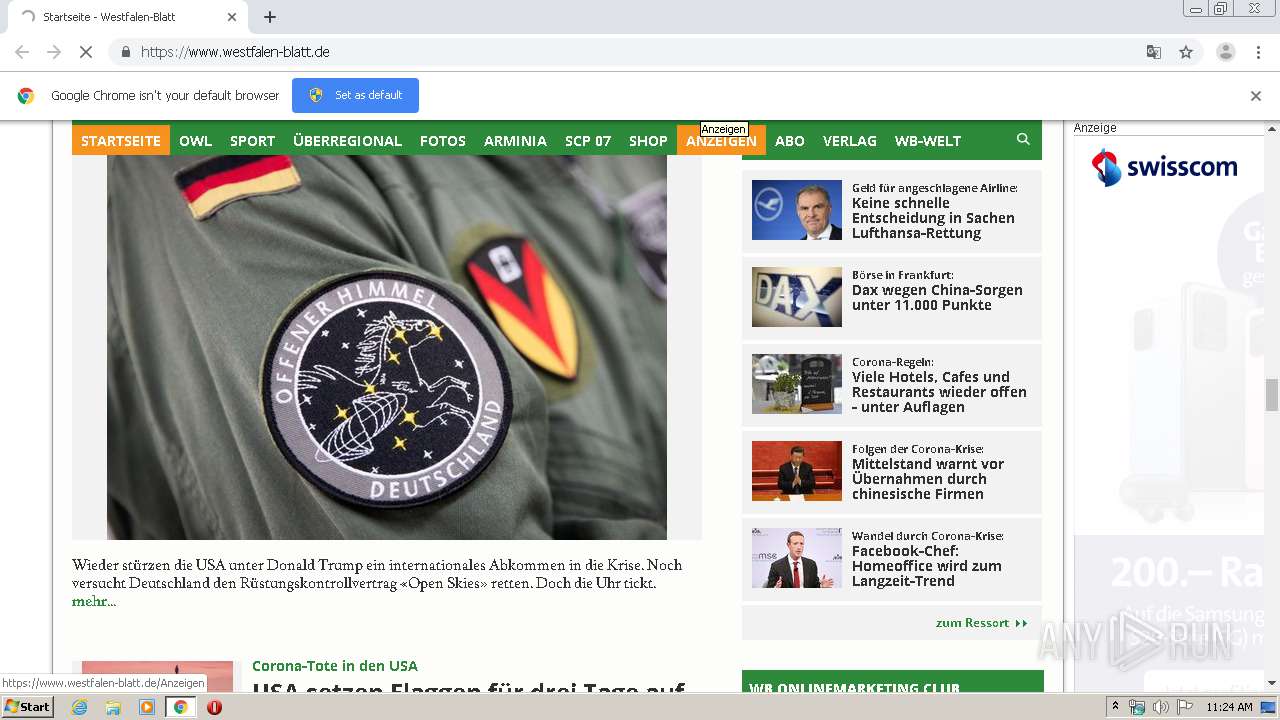The image size is (1280, 720).
Task: Open the Action Center flag icon
Action: [1184, 707]
